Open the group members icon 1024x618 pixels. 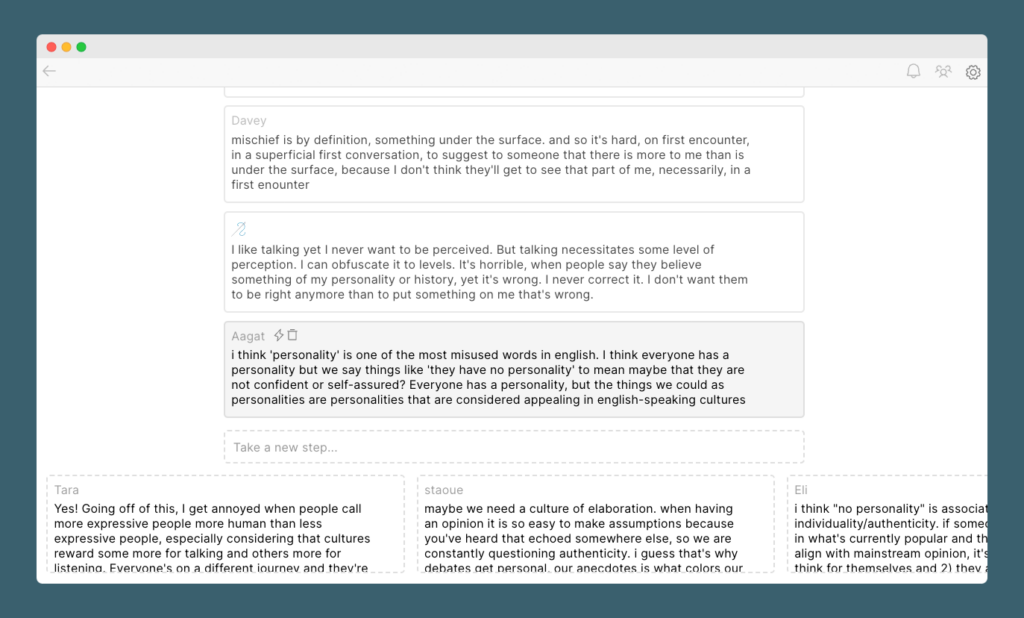tap(942, 71)
